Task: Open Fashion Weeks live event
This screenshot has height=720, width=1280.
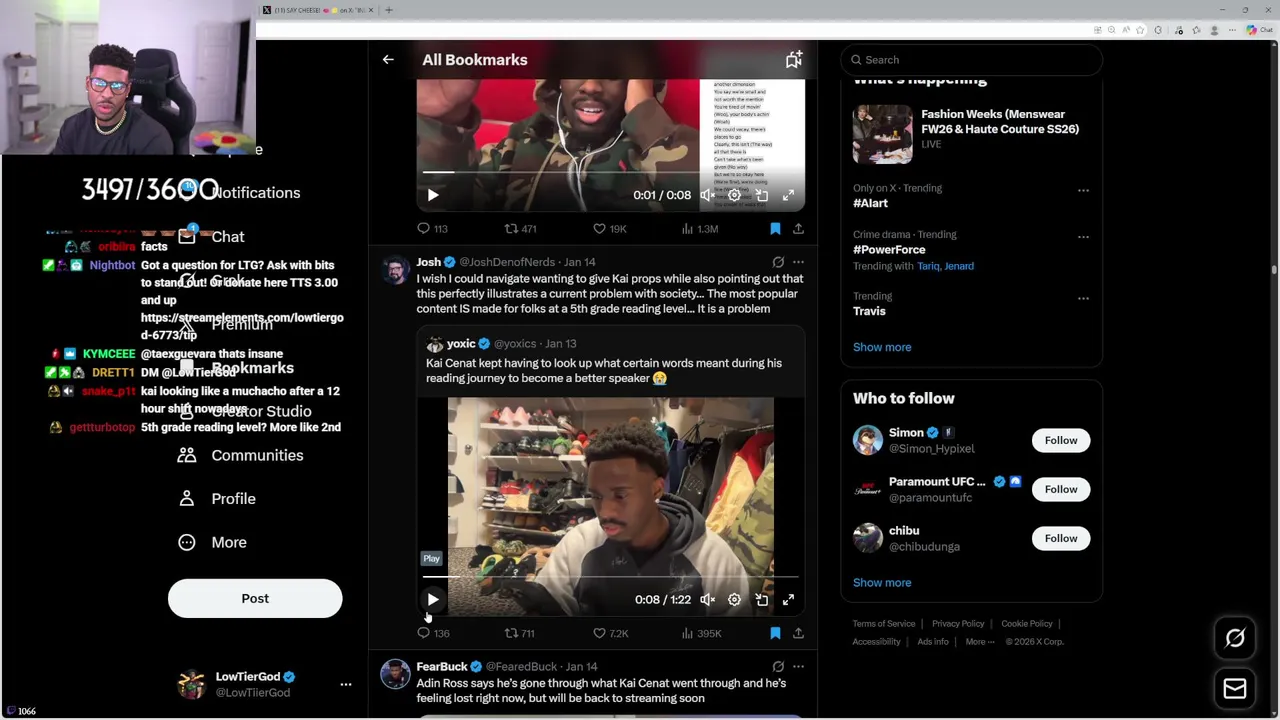Action: [x=971, y=133]
